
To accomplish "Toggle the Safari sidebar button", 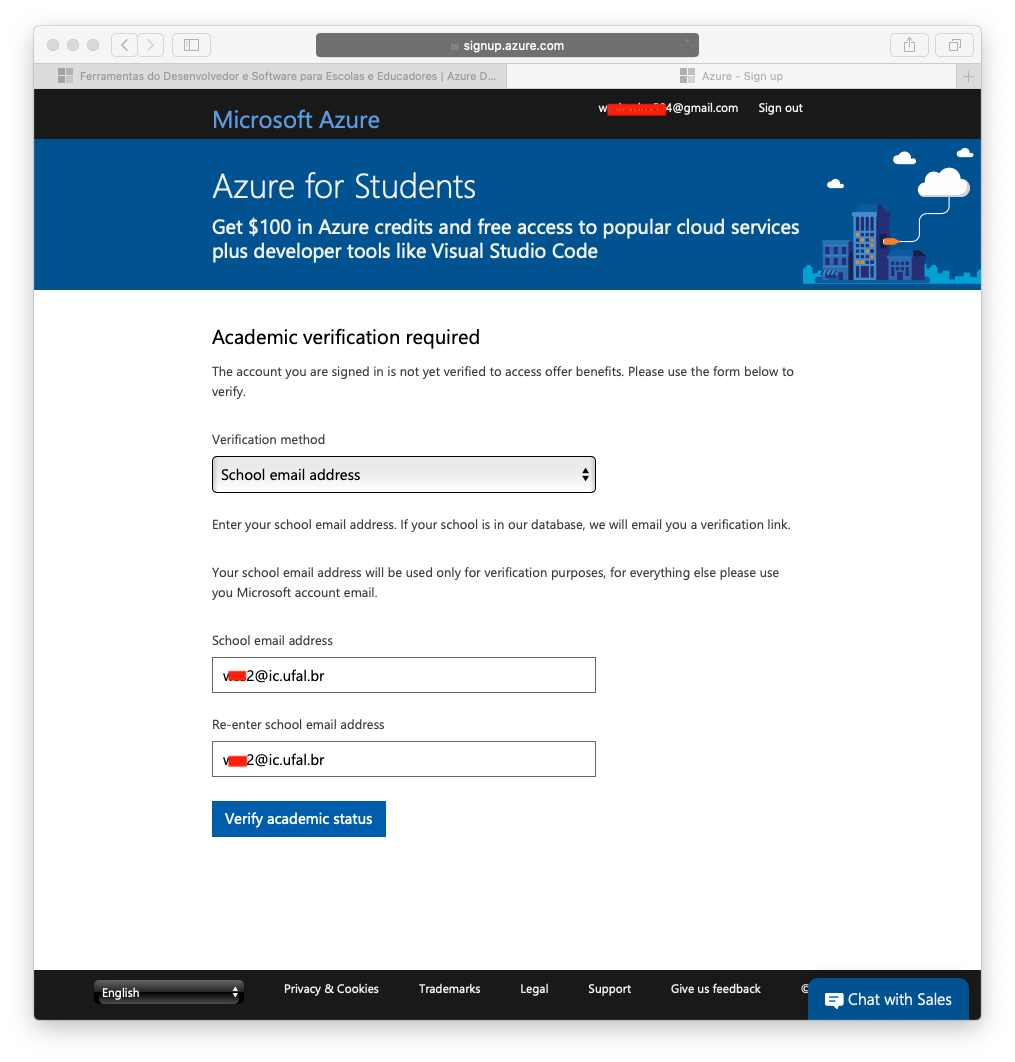I will [192, 45].
